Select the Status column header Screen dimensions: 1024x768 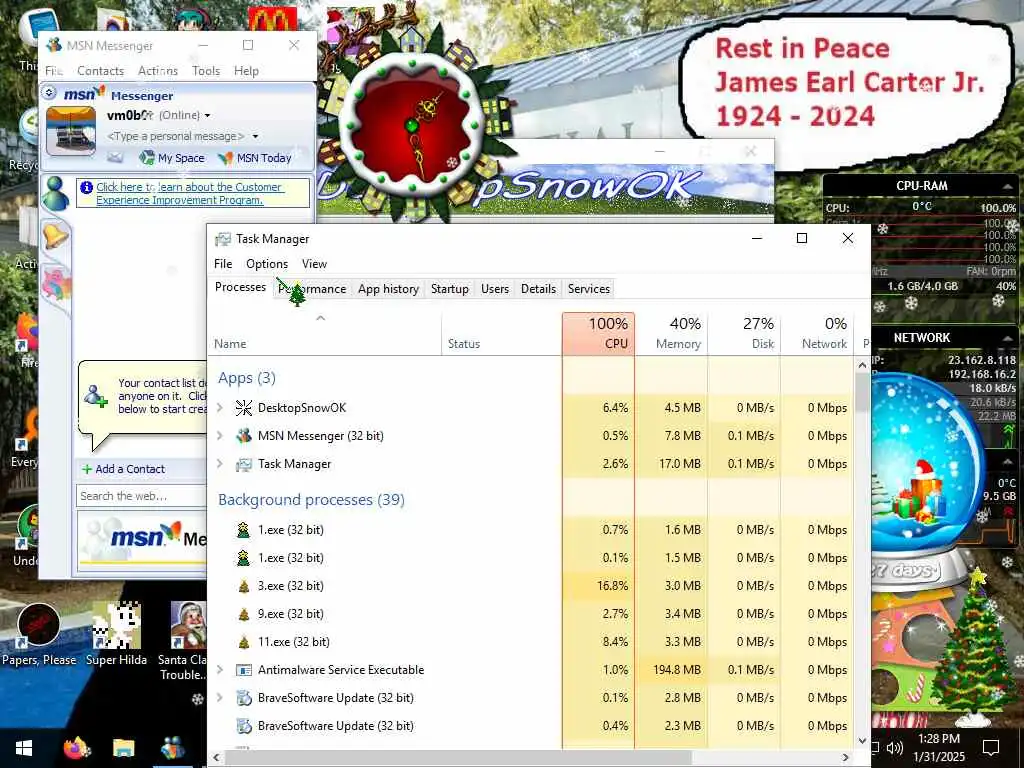click(502, 334)
